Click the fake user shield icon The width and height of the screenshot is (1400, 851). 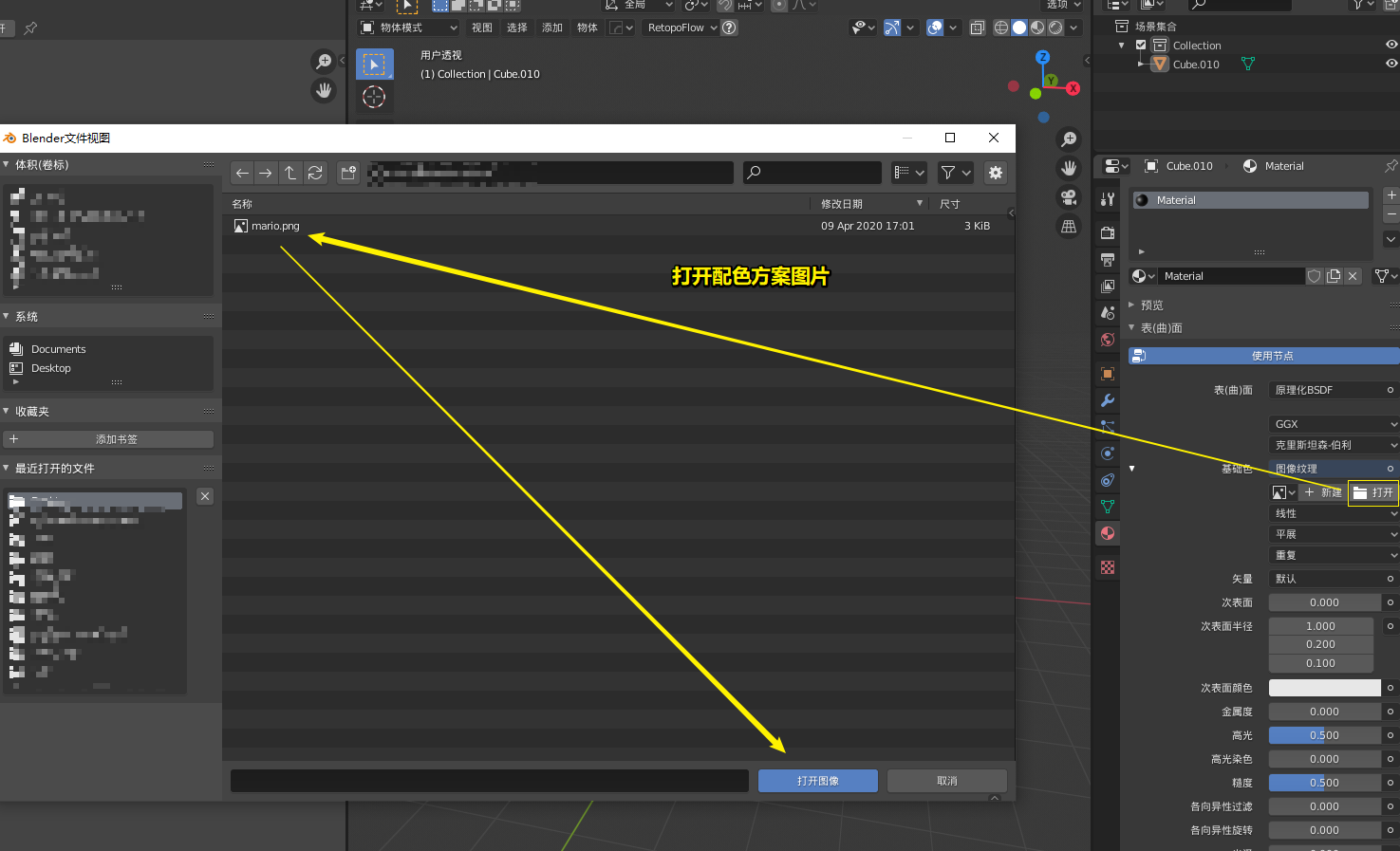click(x=1315, y=276)
